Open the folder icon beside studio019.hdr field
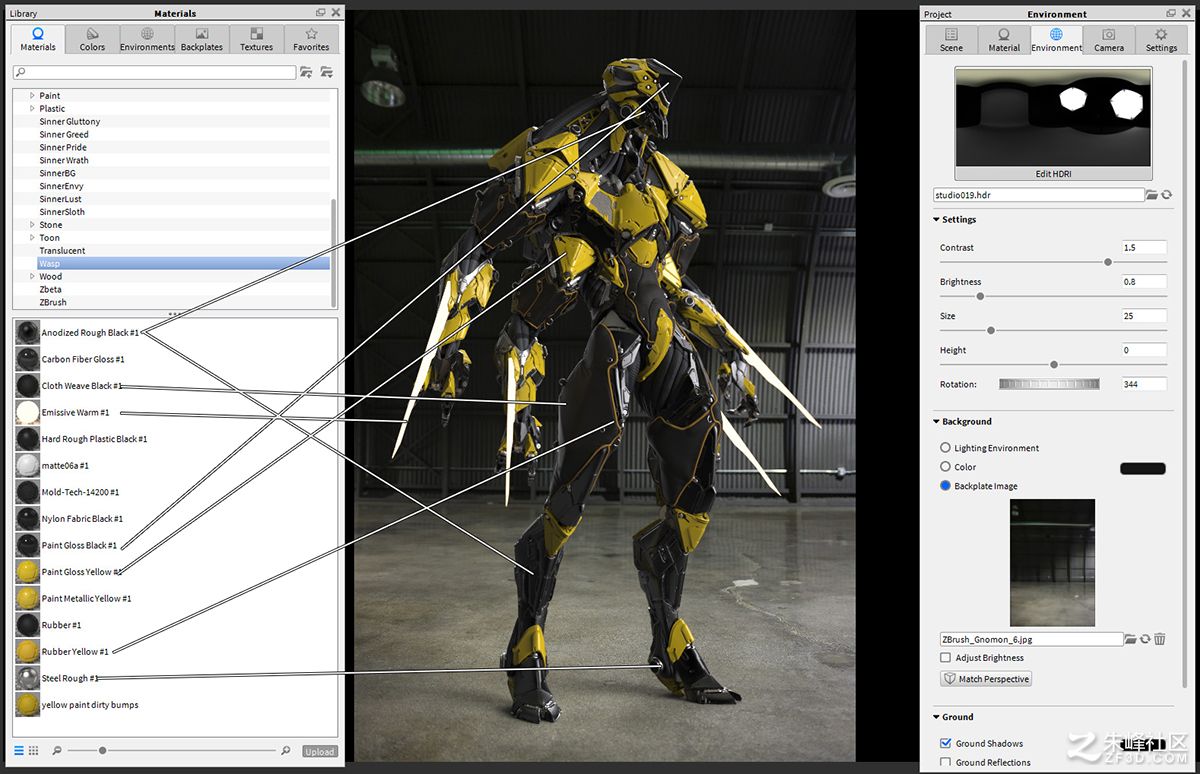This screenshot has width=1200, height=774. (1152, 195)
